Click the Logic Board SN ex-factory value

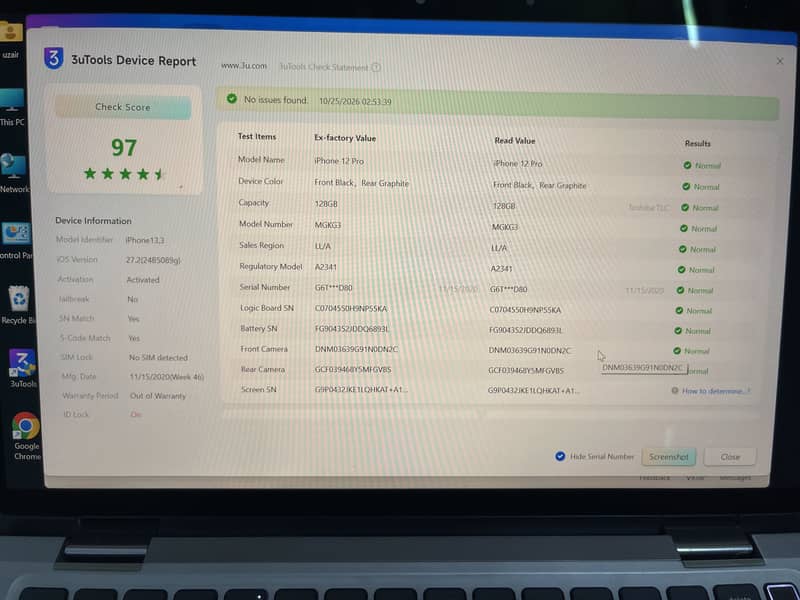pyautogui.click(x=351, y=309)
